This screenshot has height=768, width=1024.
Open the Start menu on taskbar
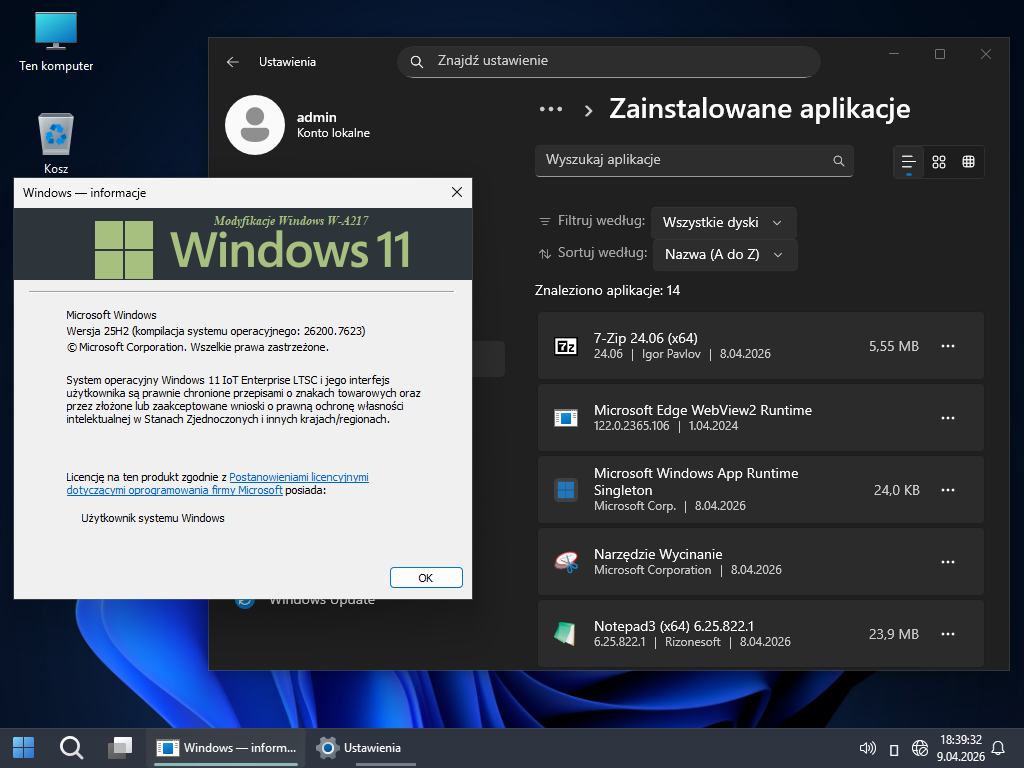[x=23, y=747]
